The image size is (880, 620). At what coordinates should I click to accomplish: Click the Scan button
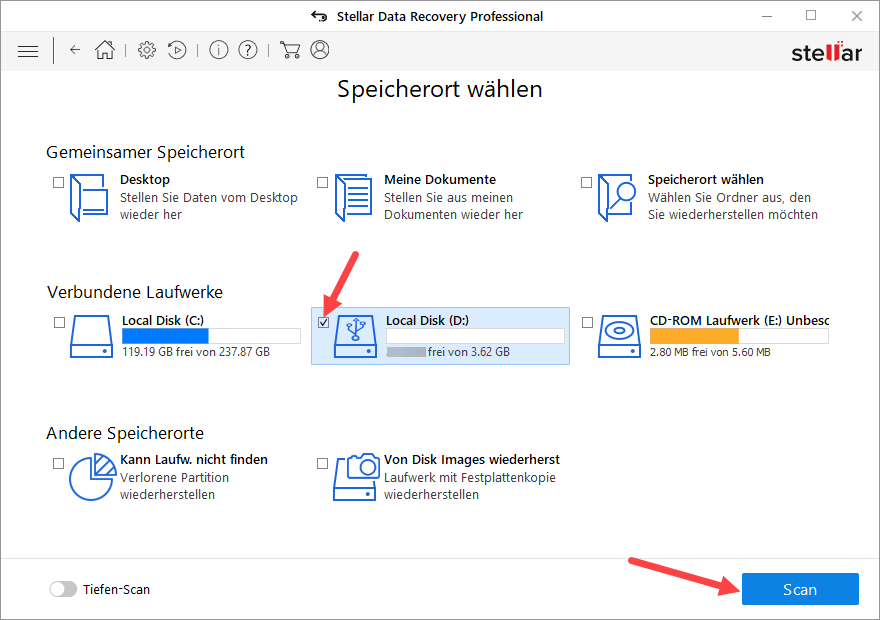point(800,589)
